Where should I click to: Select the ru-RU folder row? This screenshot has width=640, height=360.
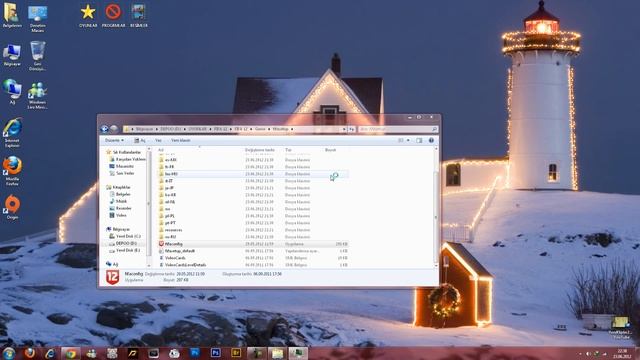pyautogui.click(x=253, y=237)
